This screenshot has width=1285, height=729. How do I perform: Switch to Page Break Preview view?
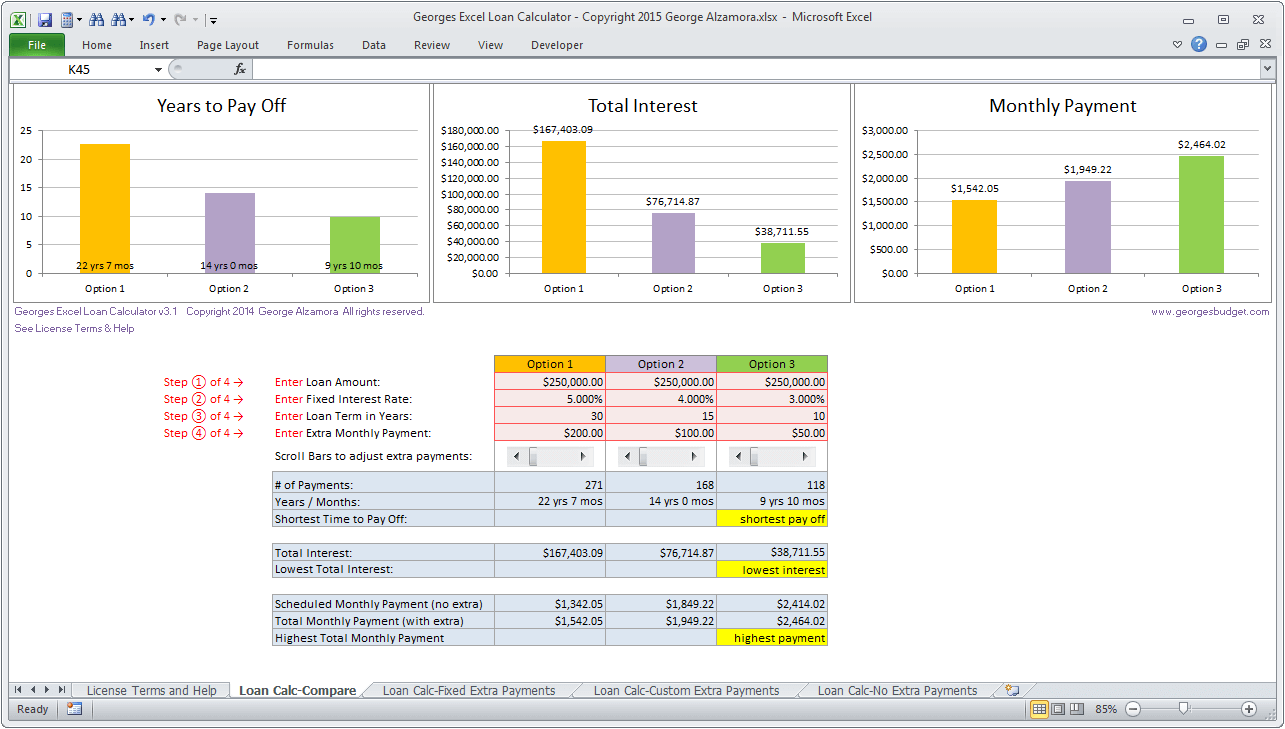click(x=1076, y=709)
